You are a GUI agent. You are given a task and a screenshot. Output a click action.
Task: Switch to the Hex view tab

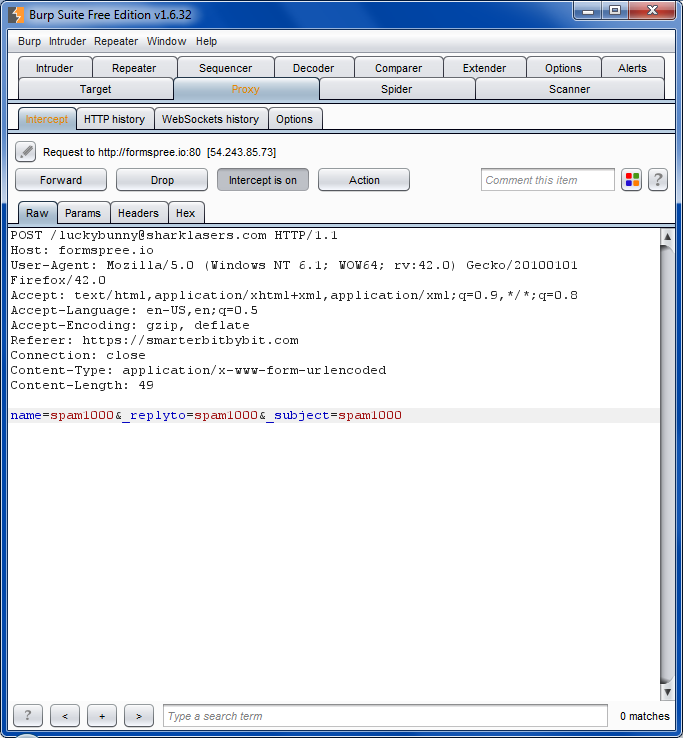coord(185,213)
